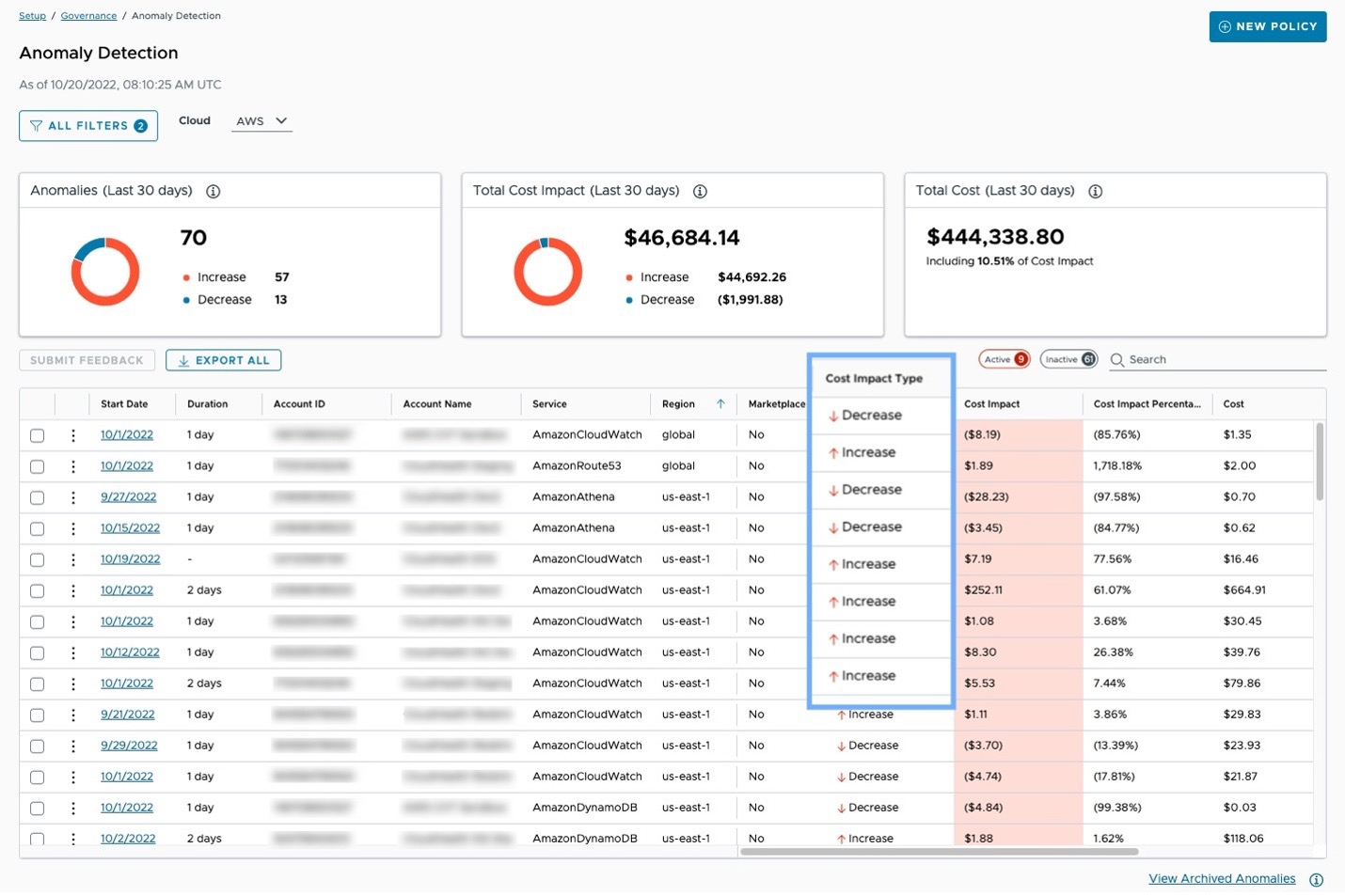Viewport: 1345px width, 896px height.
Task: Click the sort arrow in the Region column header
Action: 720,404
